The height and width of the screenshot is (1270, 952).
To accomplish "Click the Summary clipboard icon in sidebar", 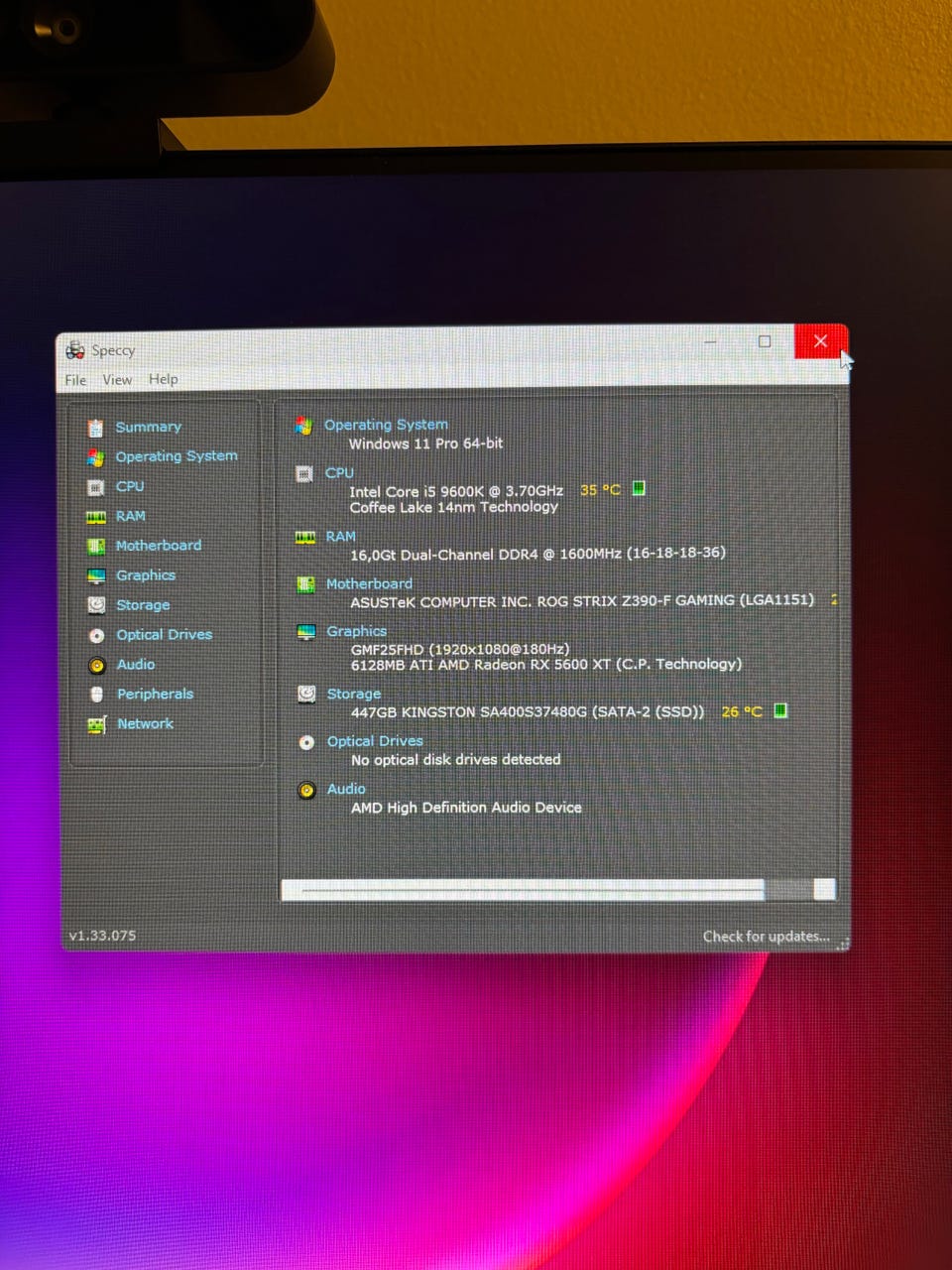I will click(95, 428).
